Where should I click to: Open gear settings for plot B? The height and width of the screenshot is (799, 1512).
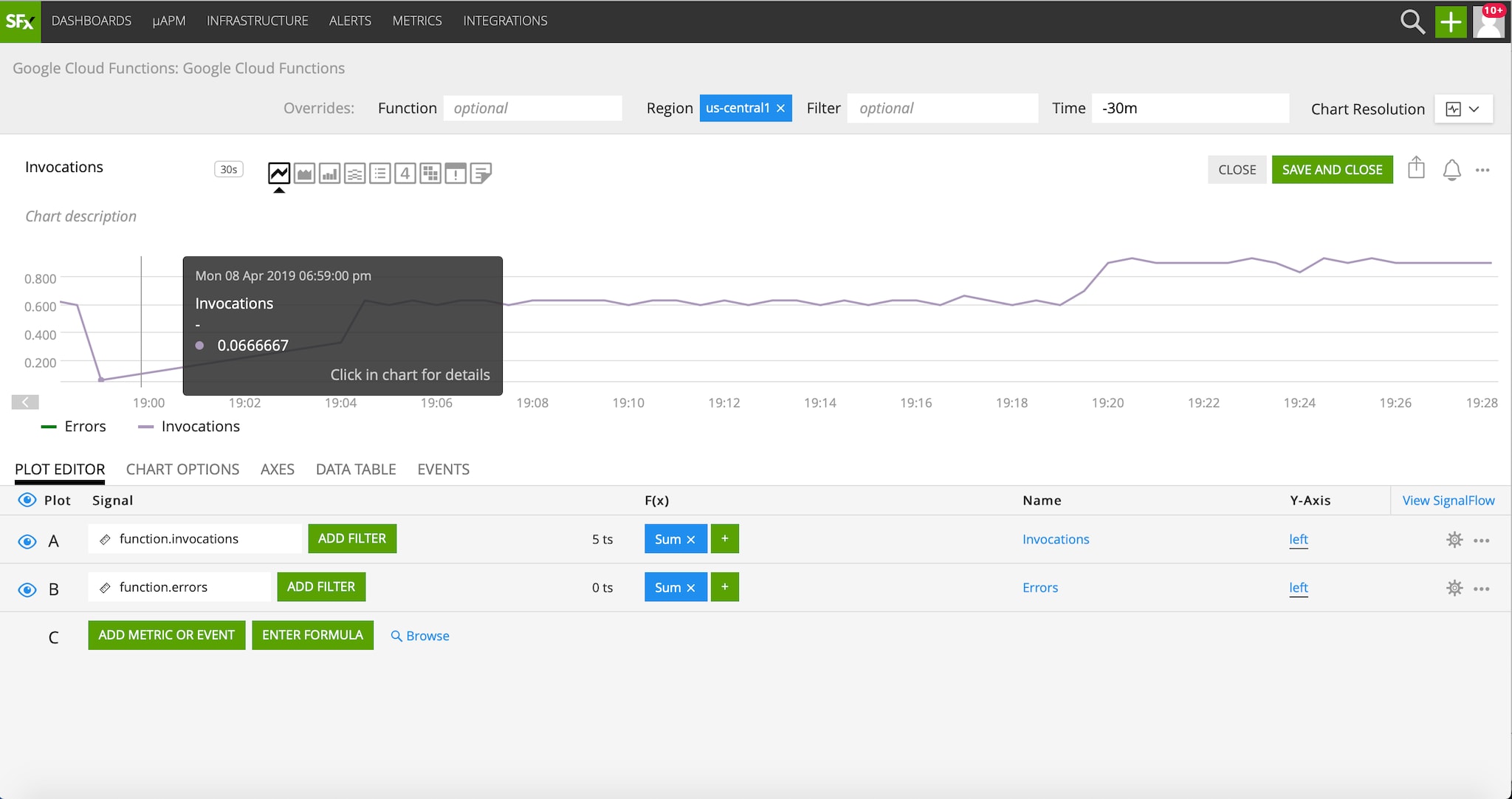tap(1454, 589)
